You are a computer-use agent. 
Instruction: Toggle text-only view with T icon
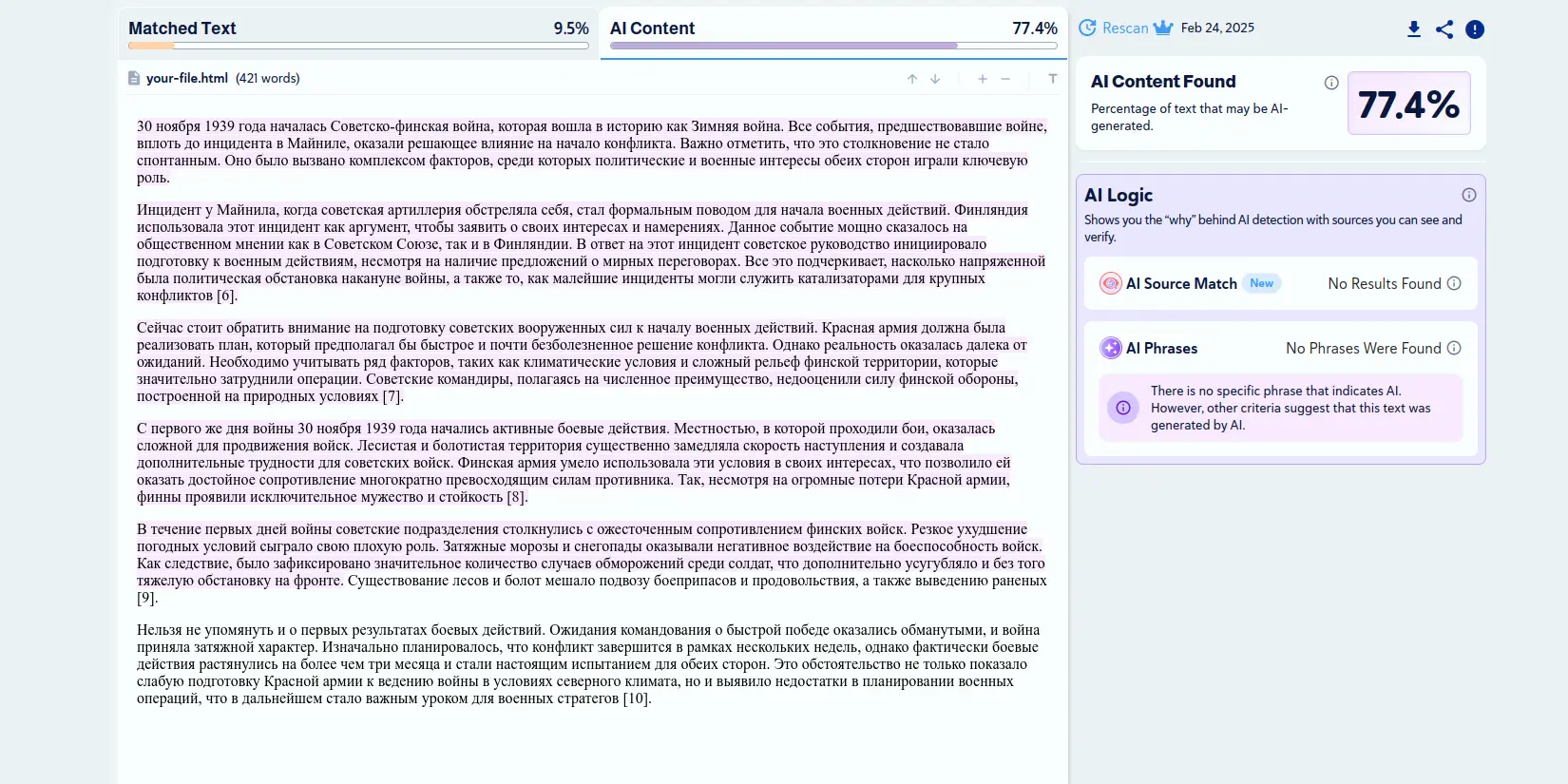(1052, 79)
